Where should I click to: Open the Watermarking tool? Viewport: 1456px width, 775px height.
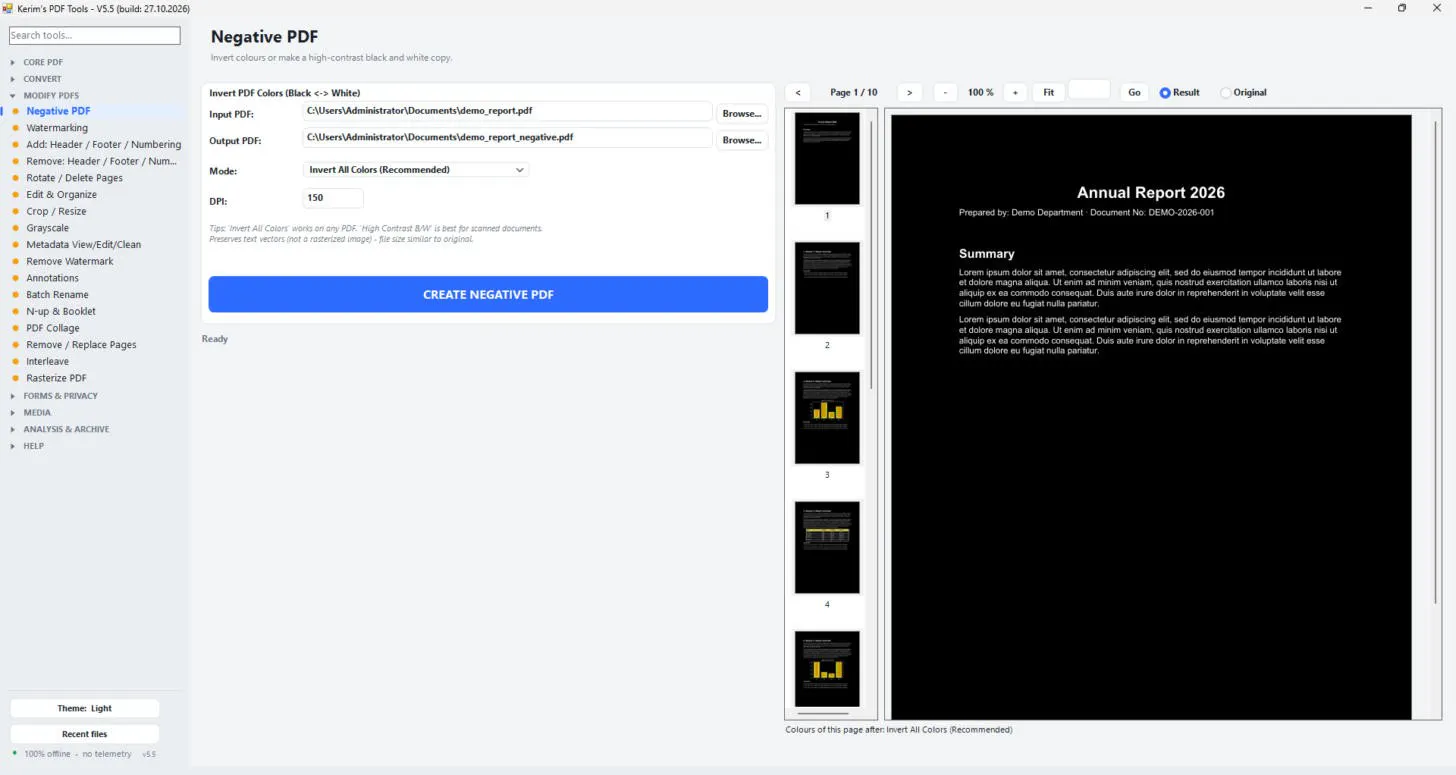click(57, 128)
